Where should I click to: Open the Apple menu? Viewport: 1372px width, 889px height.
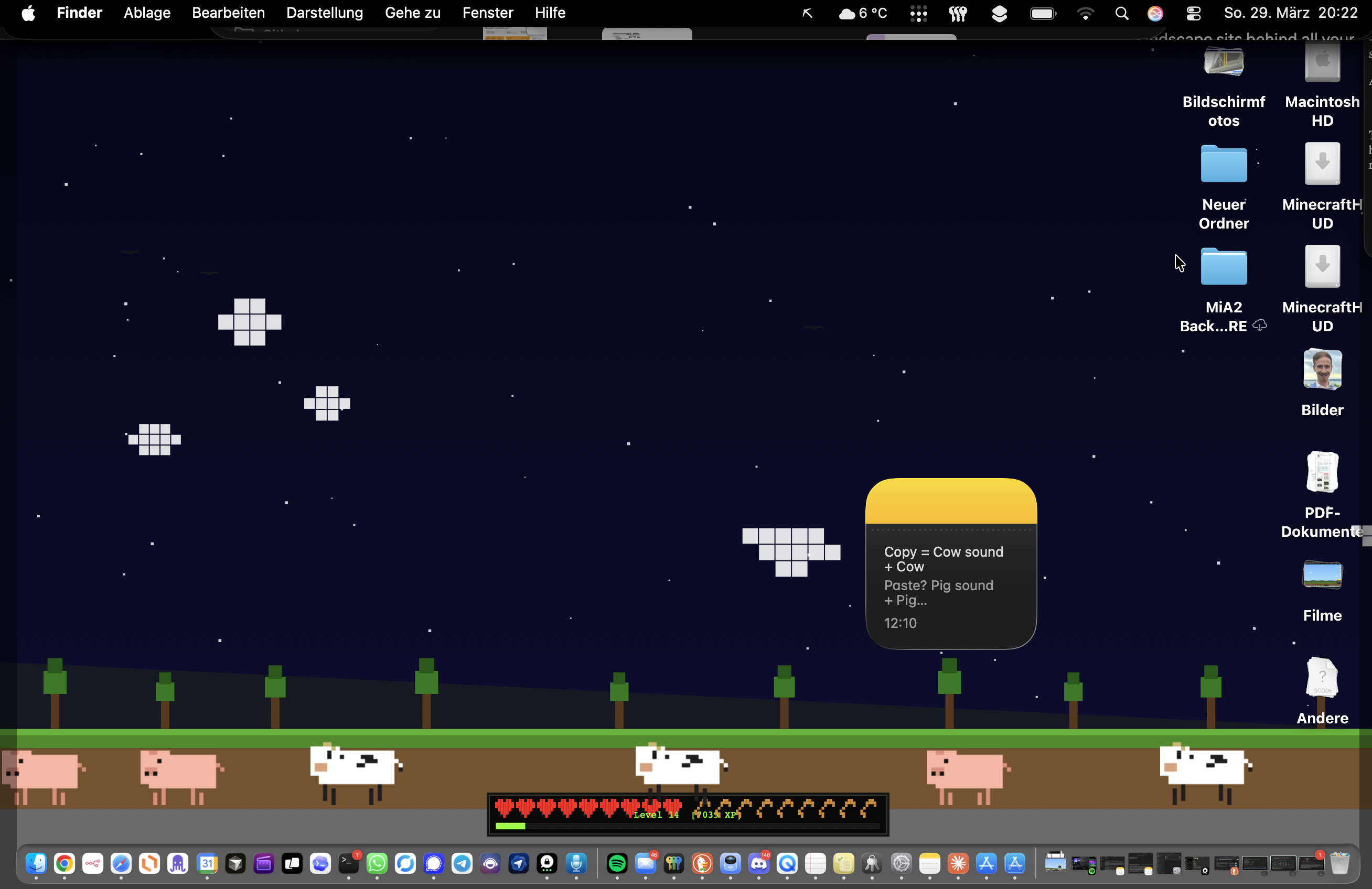tap(28, 13)
